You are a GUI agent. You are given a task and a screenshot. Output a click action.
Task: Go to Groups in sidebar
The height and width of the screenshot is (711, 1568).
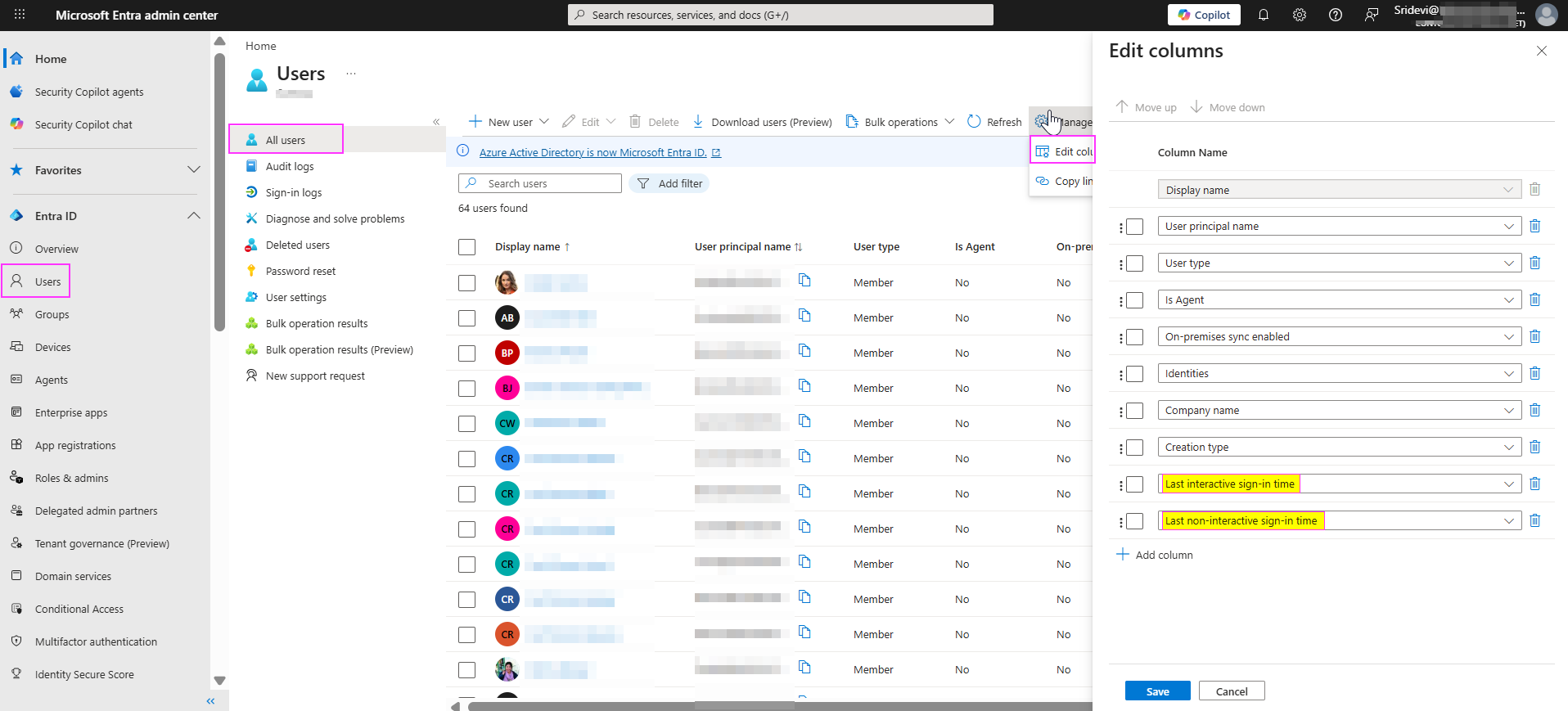tap(52, 314)
